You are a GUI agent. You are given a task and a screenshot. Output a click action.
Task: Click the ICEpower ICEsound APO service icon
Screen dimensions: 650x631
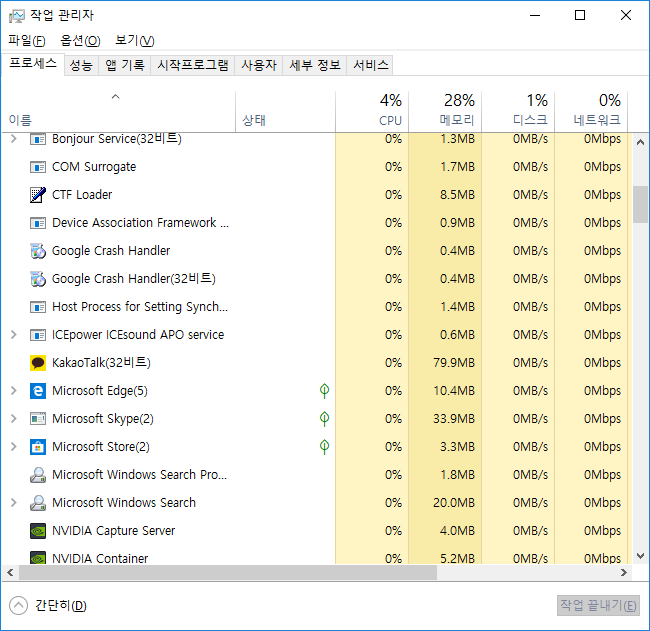[38, 335]
